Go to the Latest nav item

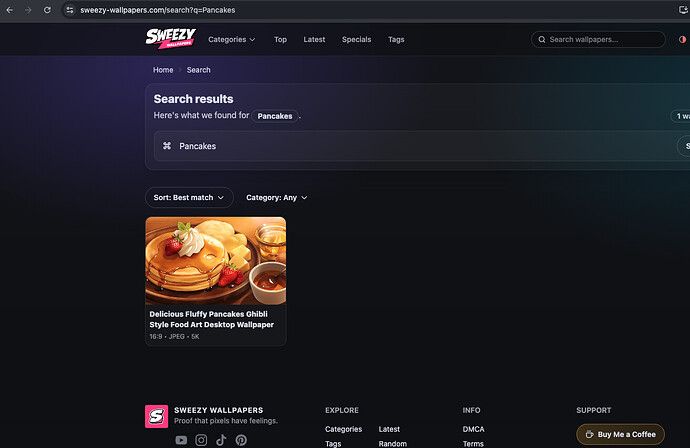coord(314,40)
